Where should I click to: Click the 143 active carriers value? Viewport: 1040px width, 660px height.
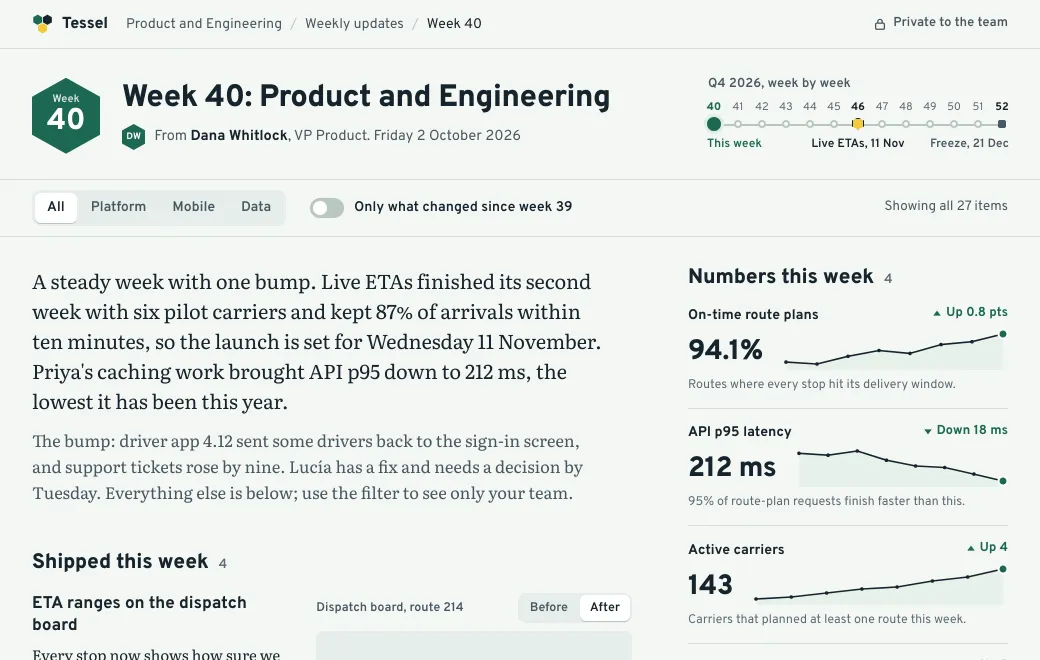(x=710, y=585)
